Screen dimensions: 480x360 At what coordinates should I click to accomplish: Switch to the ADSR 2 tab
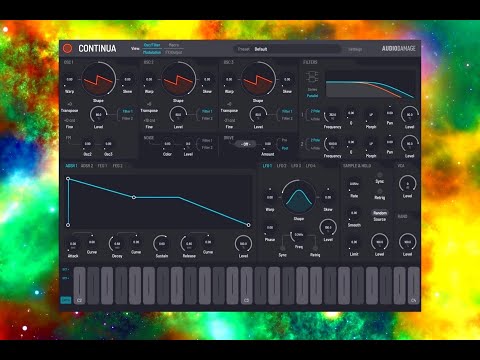(x=87, y=166)
